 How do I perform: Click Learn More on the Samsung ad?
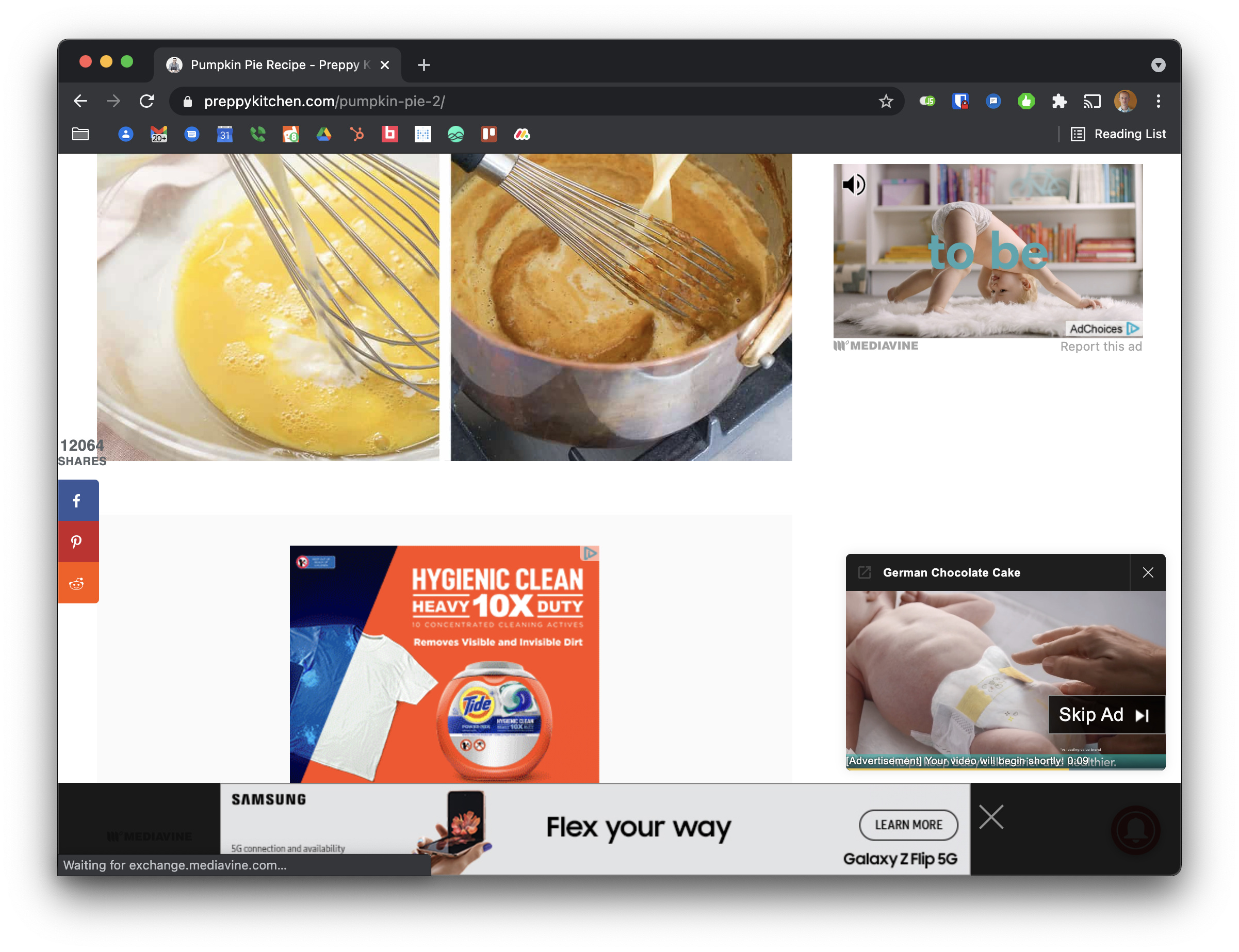908,825
